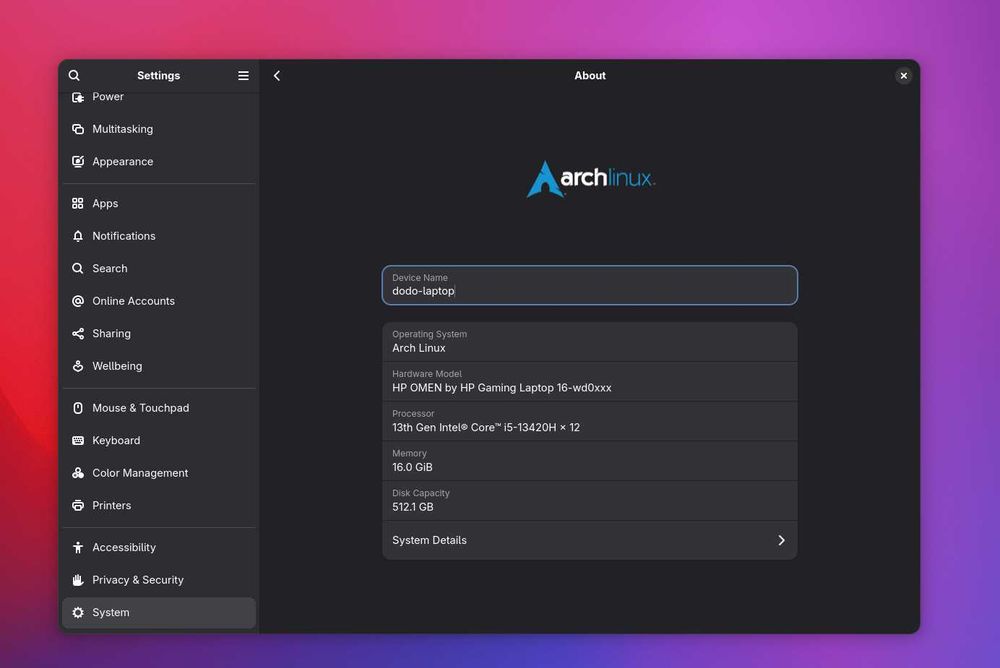Select the Sharing label in sidebar
The width and height of the screenshot is (1000, 668).
112,334
